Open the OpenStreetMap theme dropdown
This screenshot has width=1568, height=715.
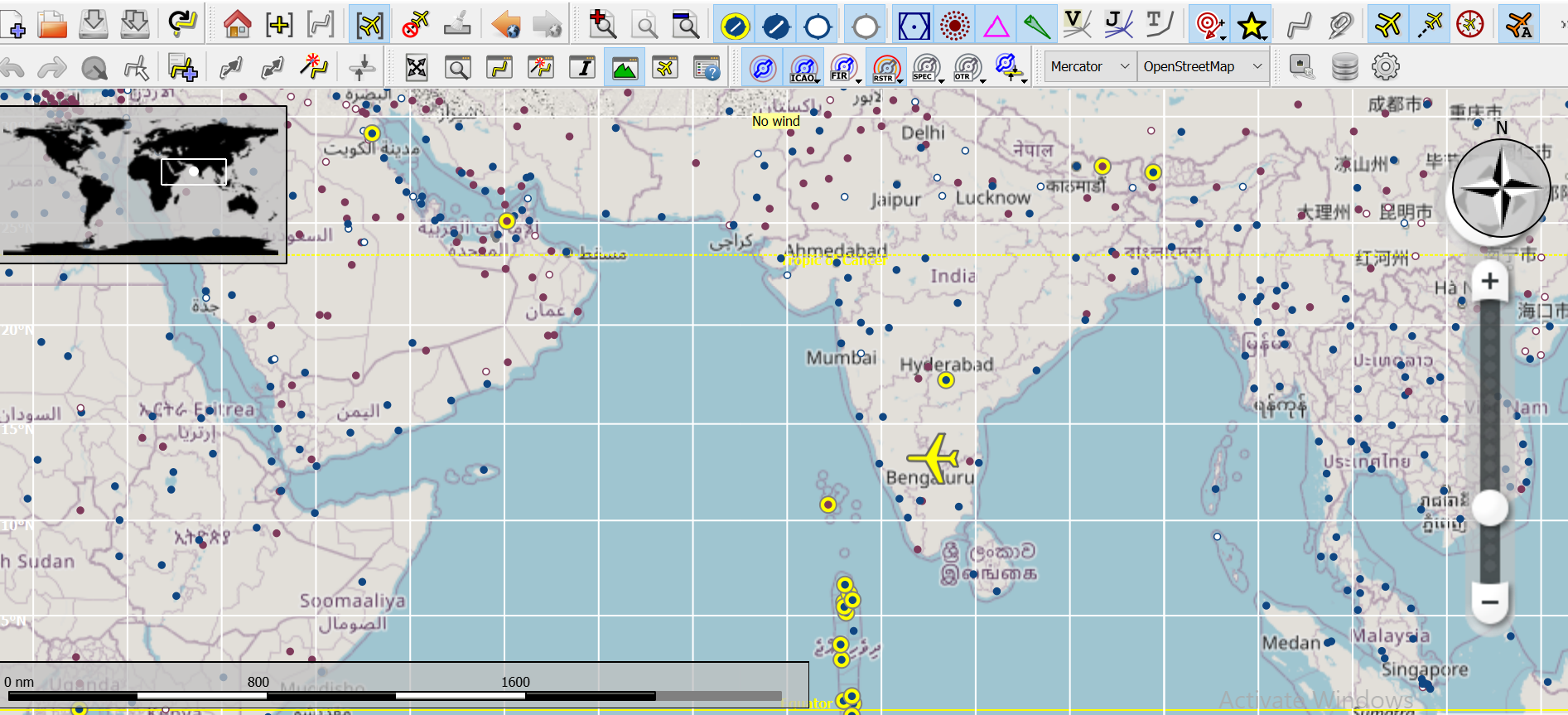tap(1201, 66)
